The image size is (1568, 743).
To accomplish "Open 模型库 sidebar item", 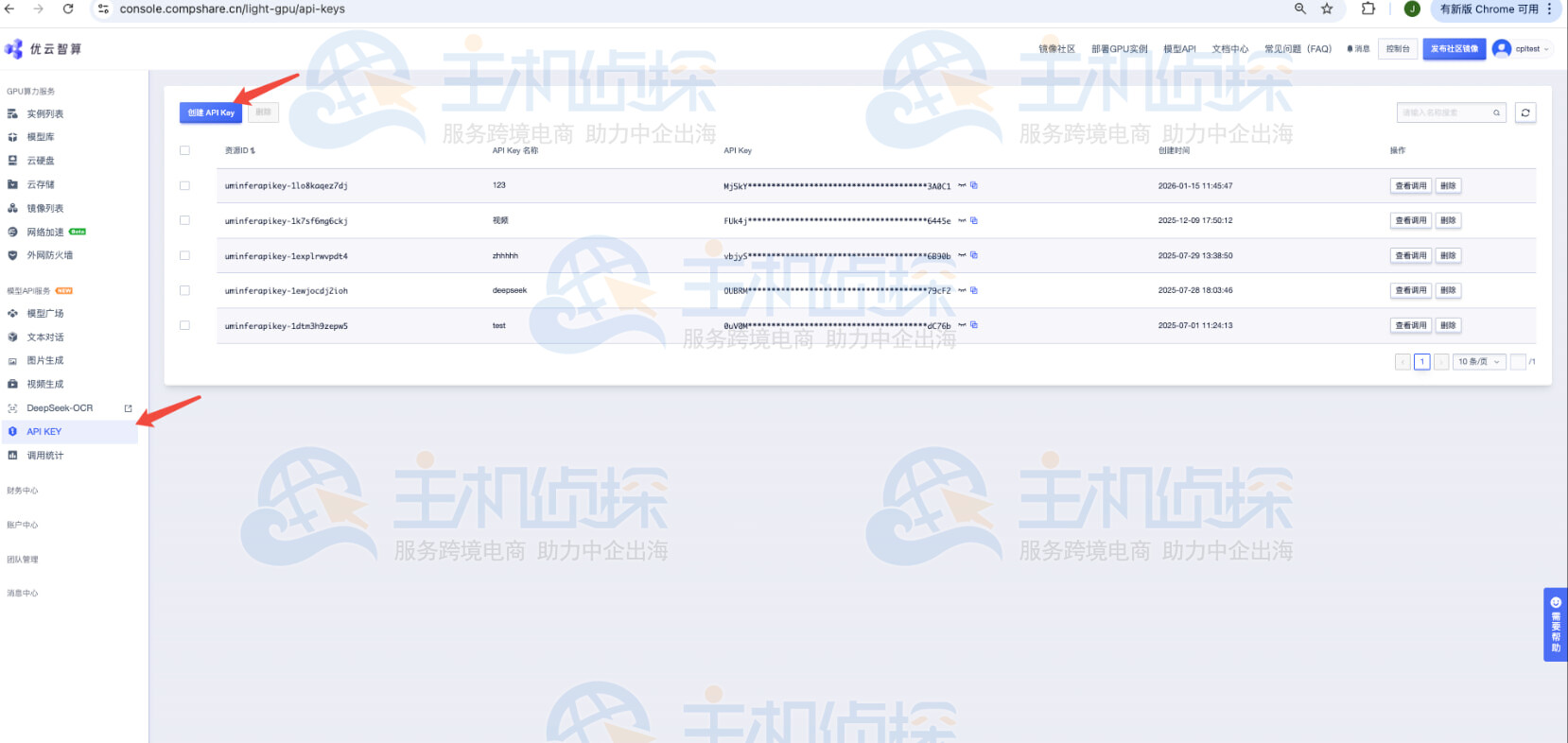I will [40, 137].
